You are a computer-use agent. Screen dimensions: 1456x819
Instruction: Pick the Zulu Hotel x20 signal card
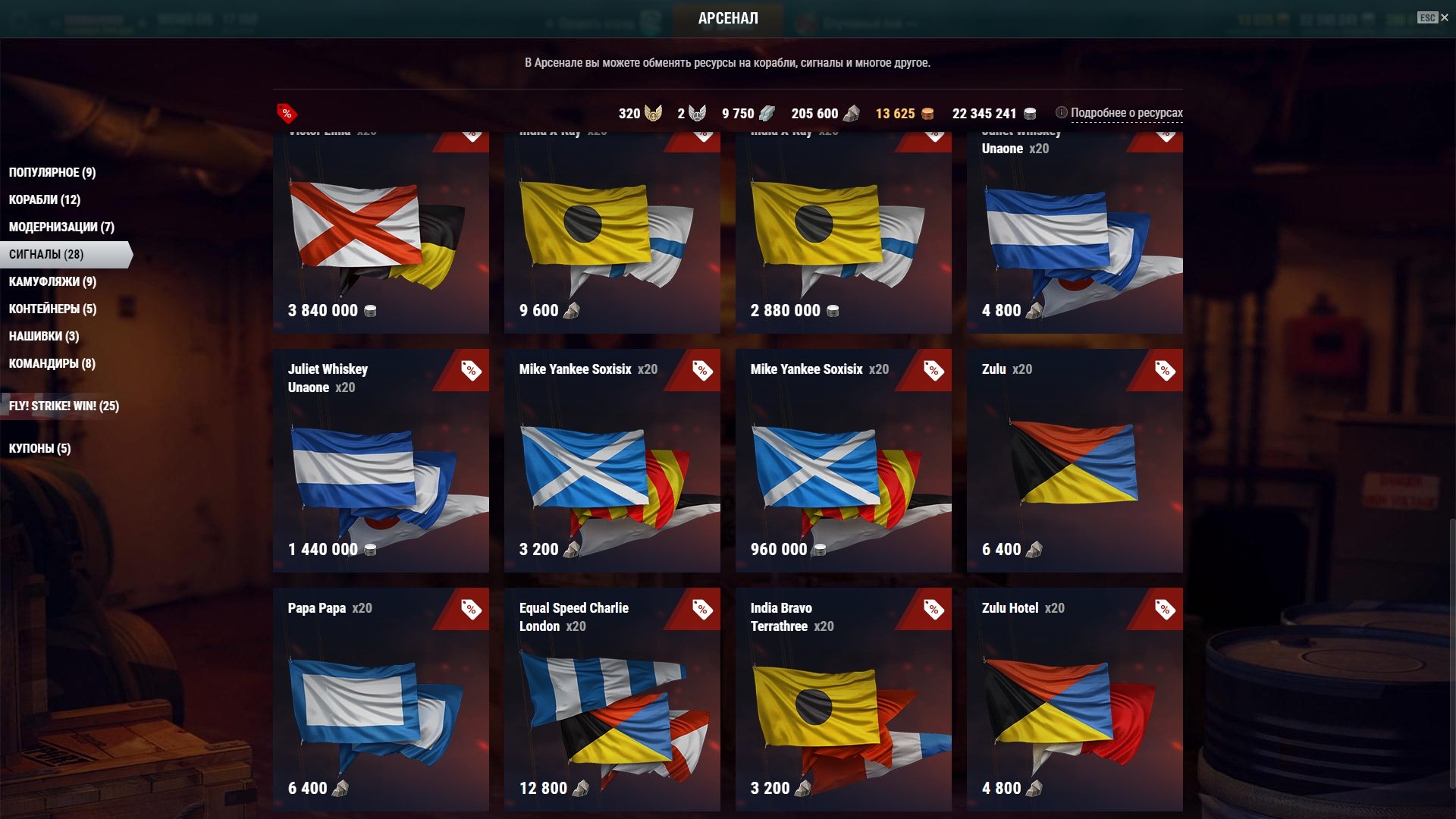click(1075, 699)
